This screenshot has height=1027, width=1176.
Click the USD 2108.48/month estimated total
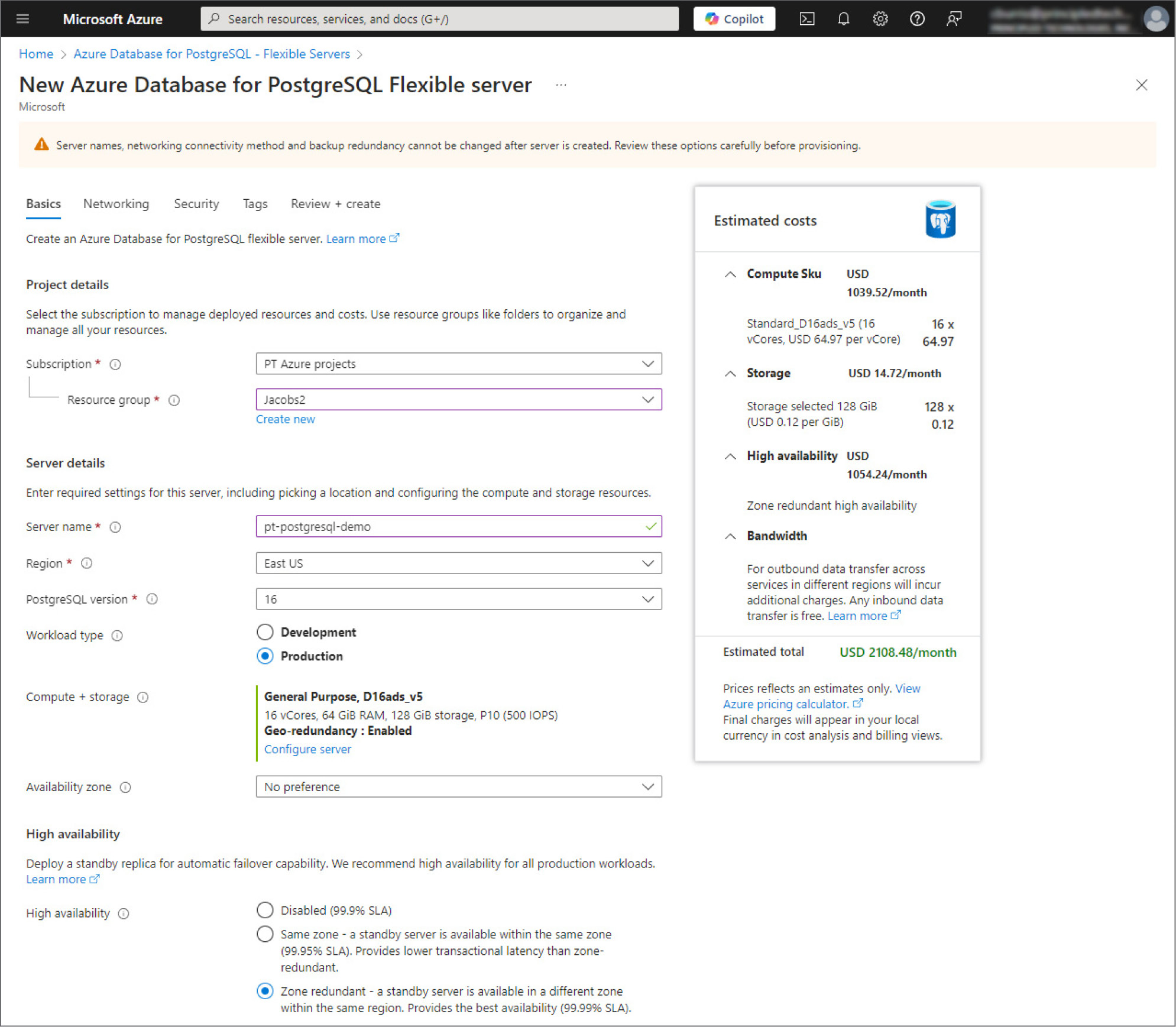click(898, 653)
